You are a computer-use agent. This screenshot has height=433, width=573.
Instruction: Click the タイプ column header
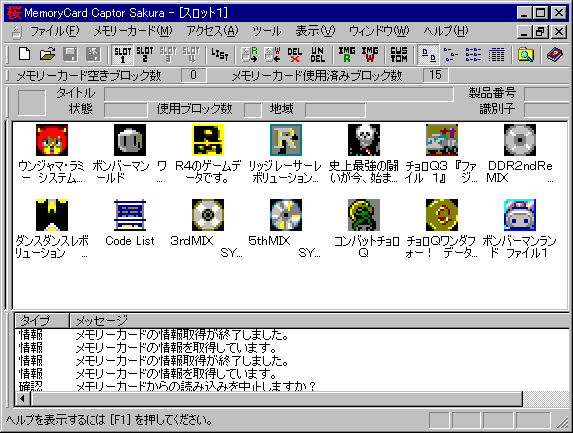(x=42, y=321)
